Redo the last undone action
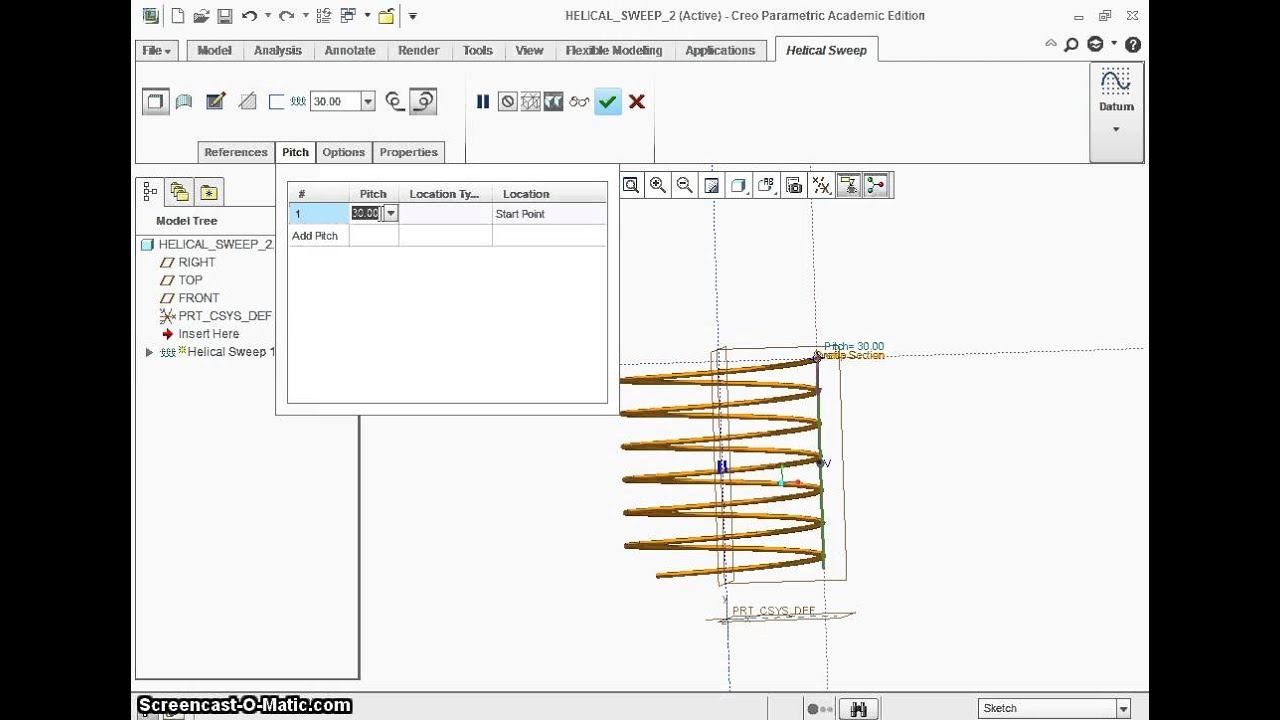1280x720 pixels. (x=286, y=16)
